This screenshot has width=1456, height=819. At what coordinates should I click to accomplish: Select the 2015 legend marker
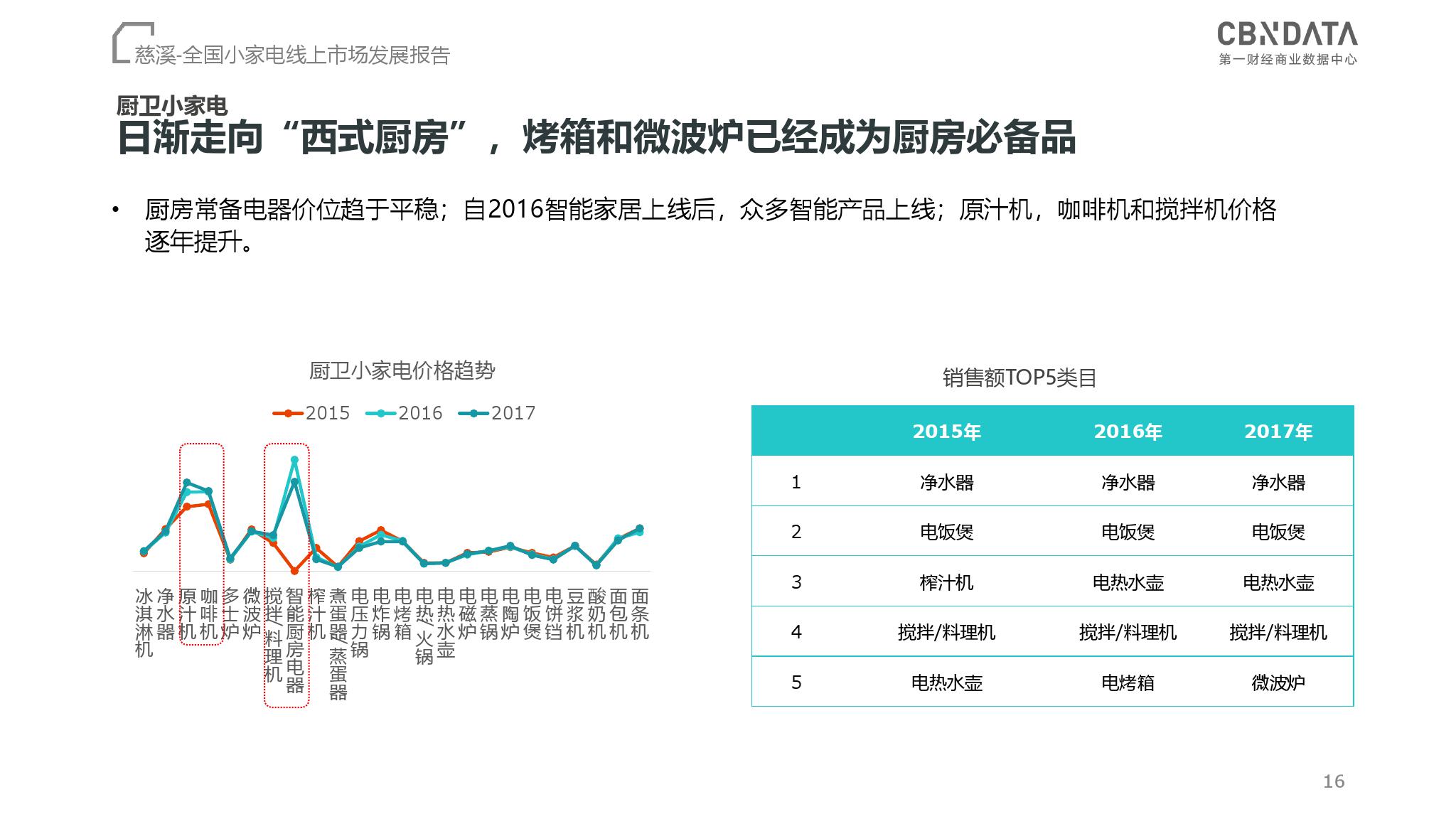click(288, 413)
